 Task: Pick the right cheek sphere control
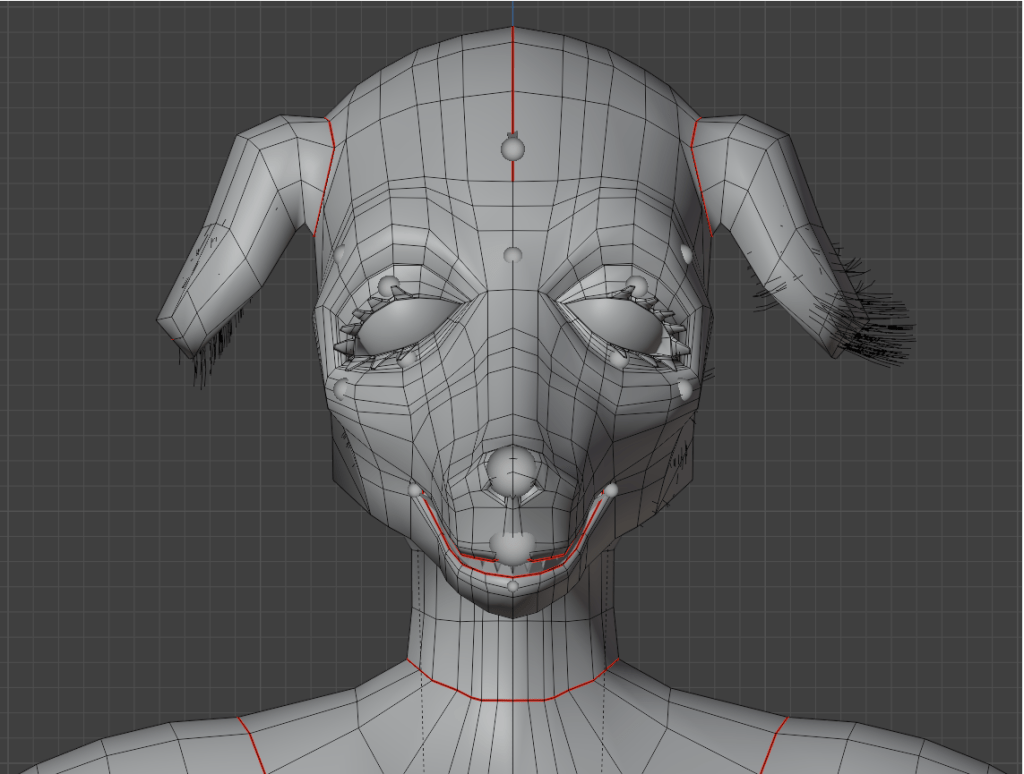click(684, 387)
